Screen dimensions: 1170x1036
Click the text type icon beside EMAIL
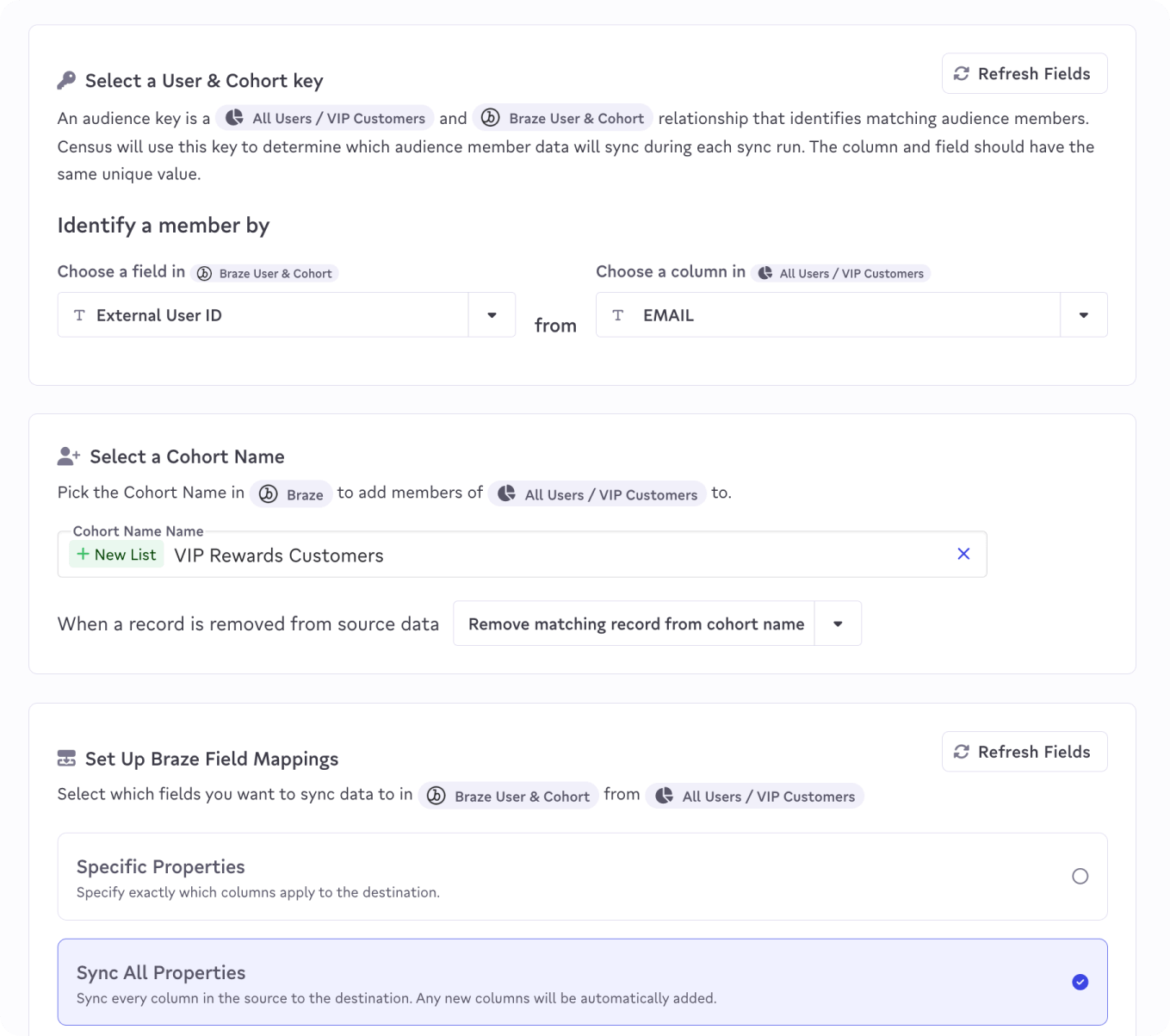click(617, 315)
